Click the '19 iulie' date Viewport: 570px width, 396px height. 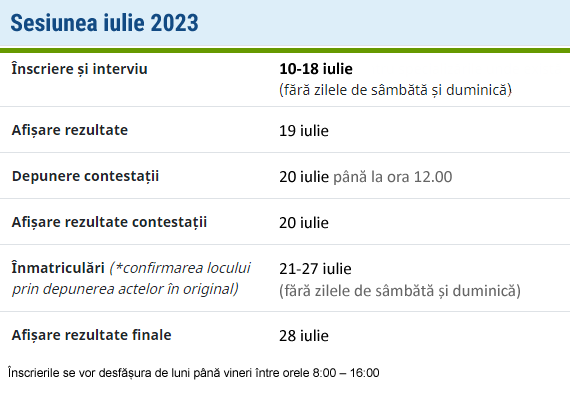point(304,131)
